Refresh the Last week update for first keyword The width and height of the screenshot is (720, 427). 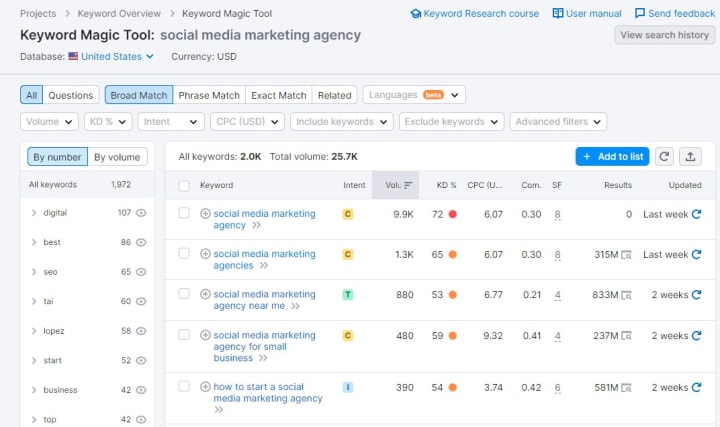(697, 214)
